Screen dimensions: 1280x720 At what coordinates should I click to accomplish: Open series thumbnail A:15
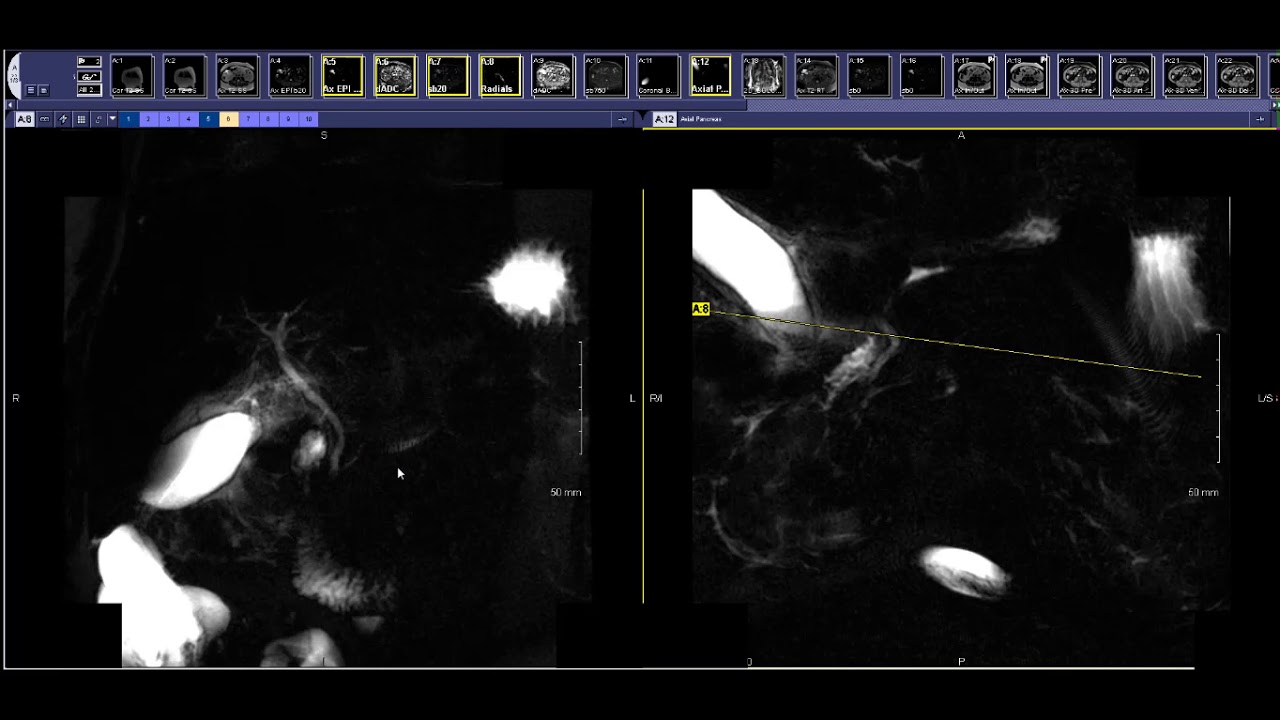point(869,76)
